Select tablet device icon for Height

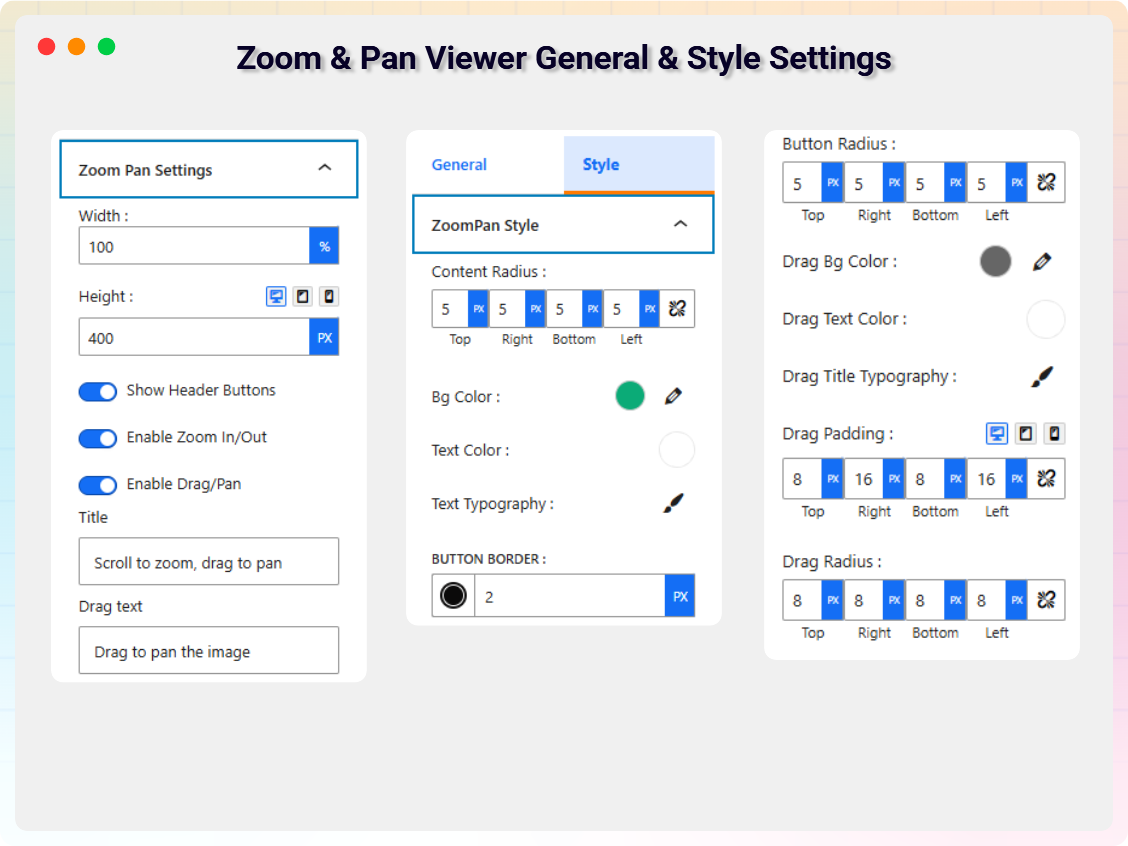click(x=303, y=297)
